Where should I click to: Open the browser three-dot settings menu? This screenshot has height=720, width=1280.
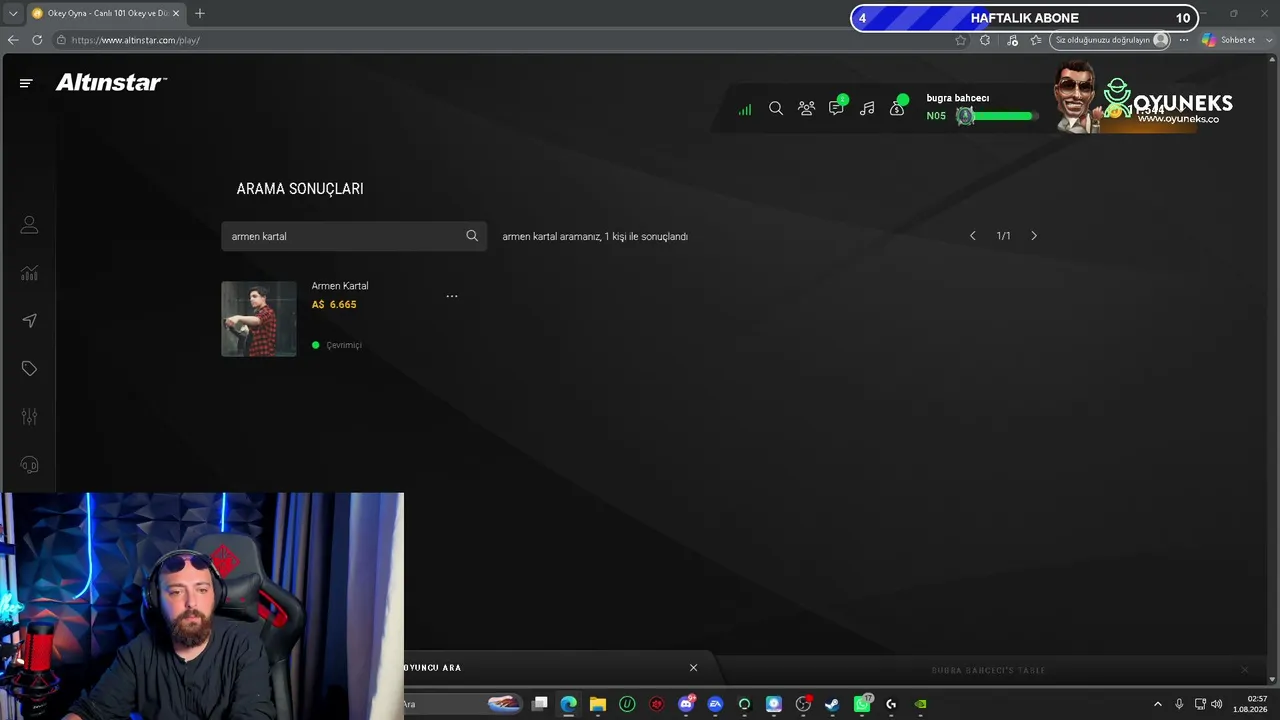click(x=1184, y=40)
